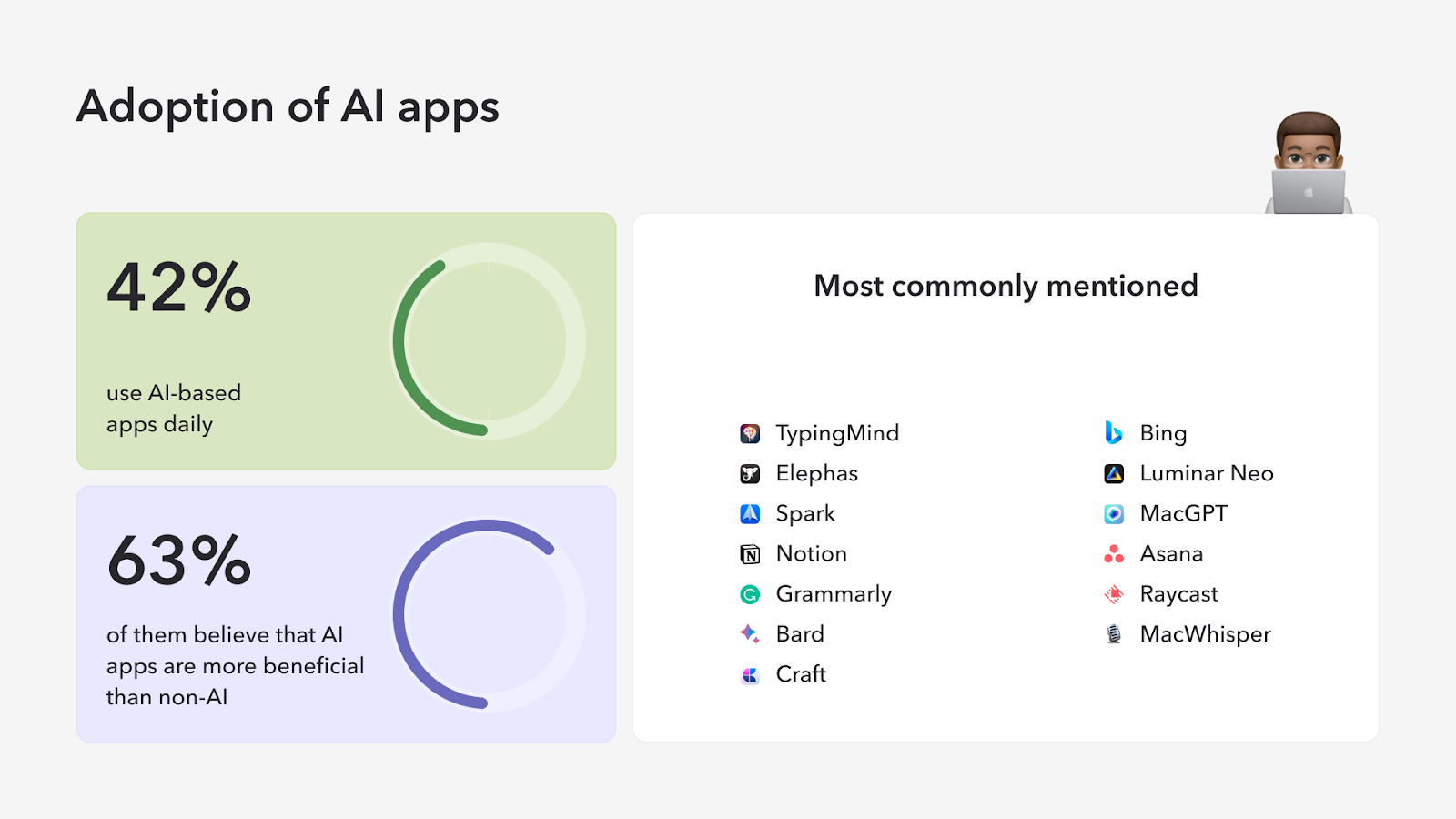The image size is (1456, 819).
Task: Click the Spark mail app icon
Action: point(750,514)
